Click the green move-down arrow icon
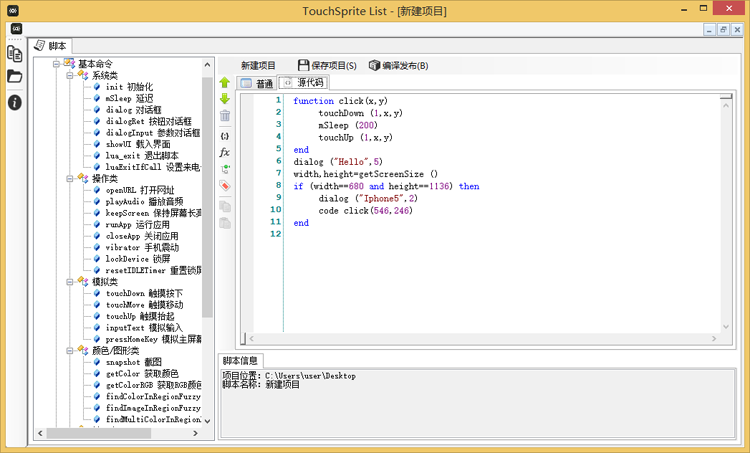The height and width of the screenshot is (453, 750). point(225,99)
